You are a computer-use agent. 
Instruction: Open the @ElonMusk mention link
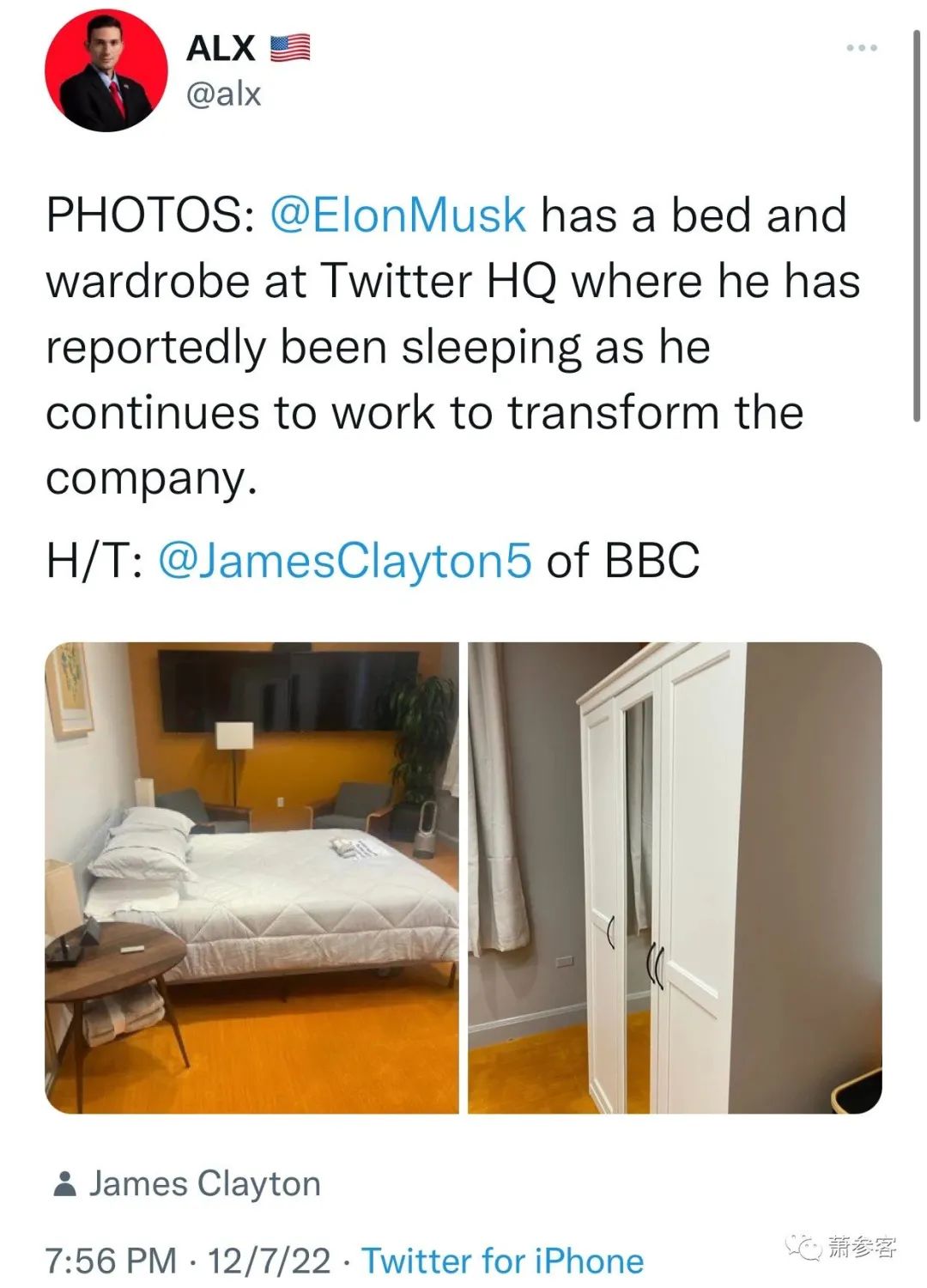[x=397, y=215]
